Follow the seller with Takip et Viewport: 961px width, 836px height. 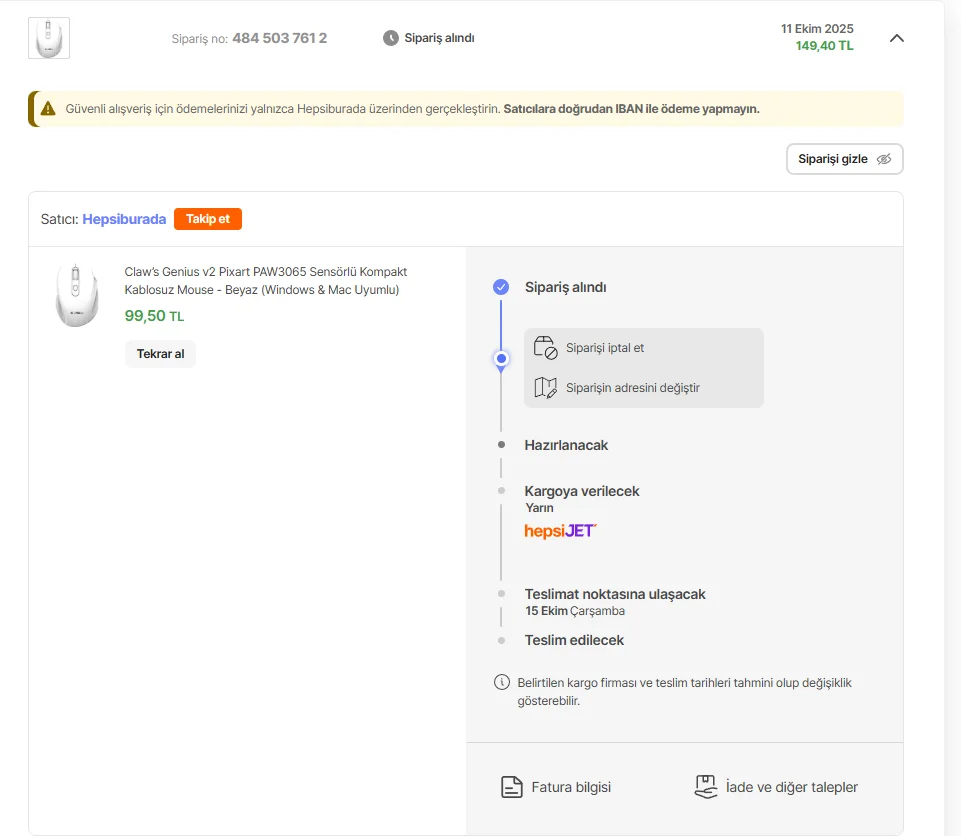[x=208, y=219]
